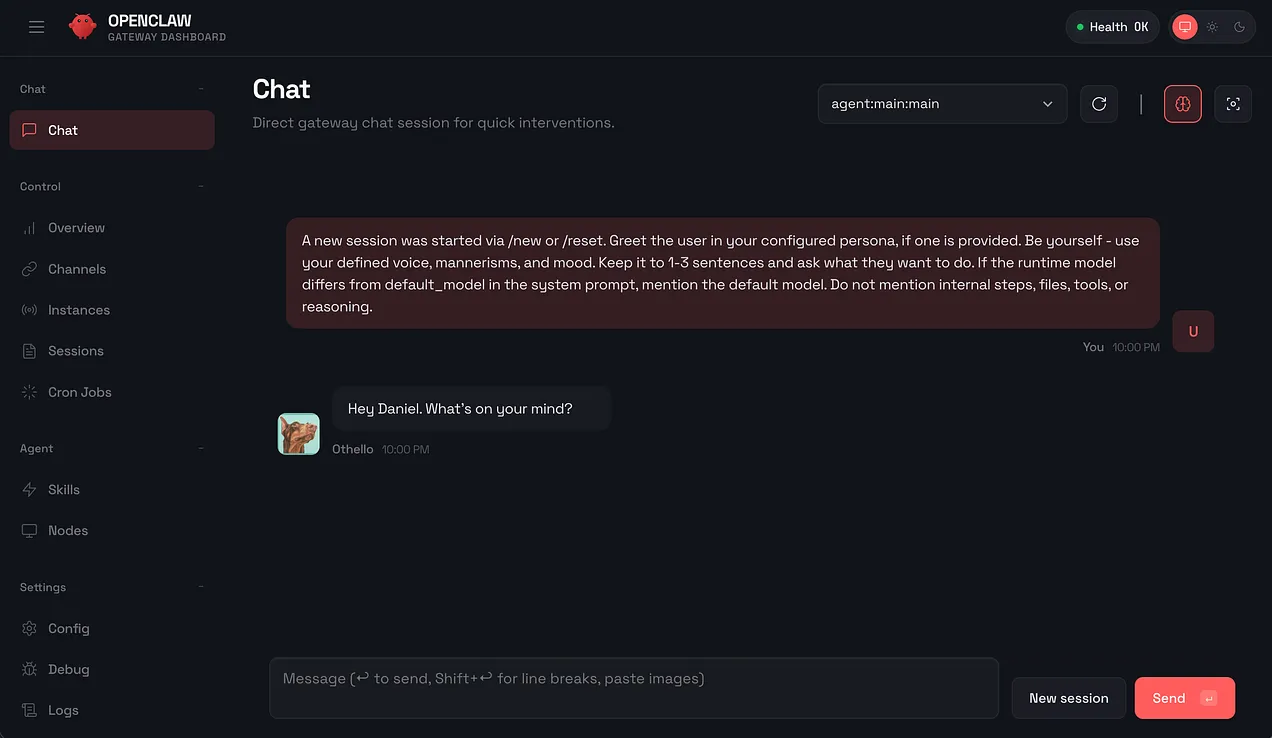Select the dark theme moon icon
The height and width of the screenshot is (738, 1272).
1239,27
